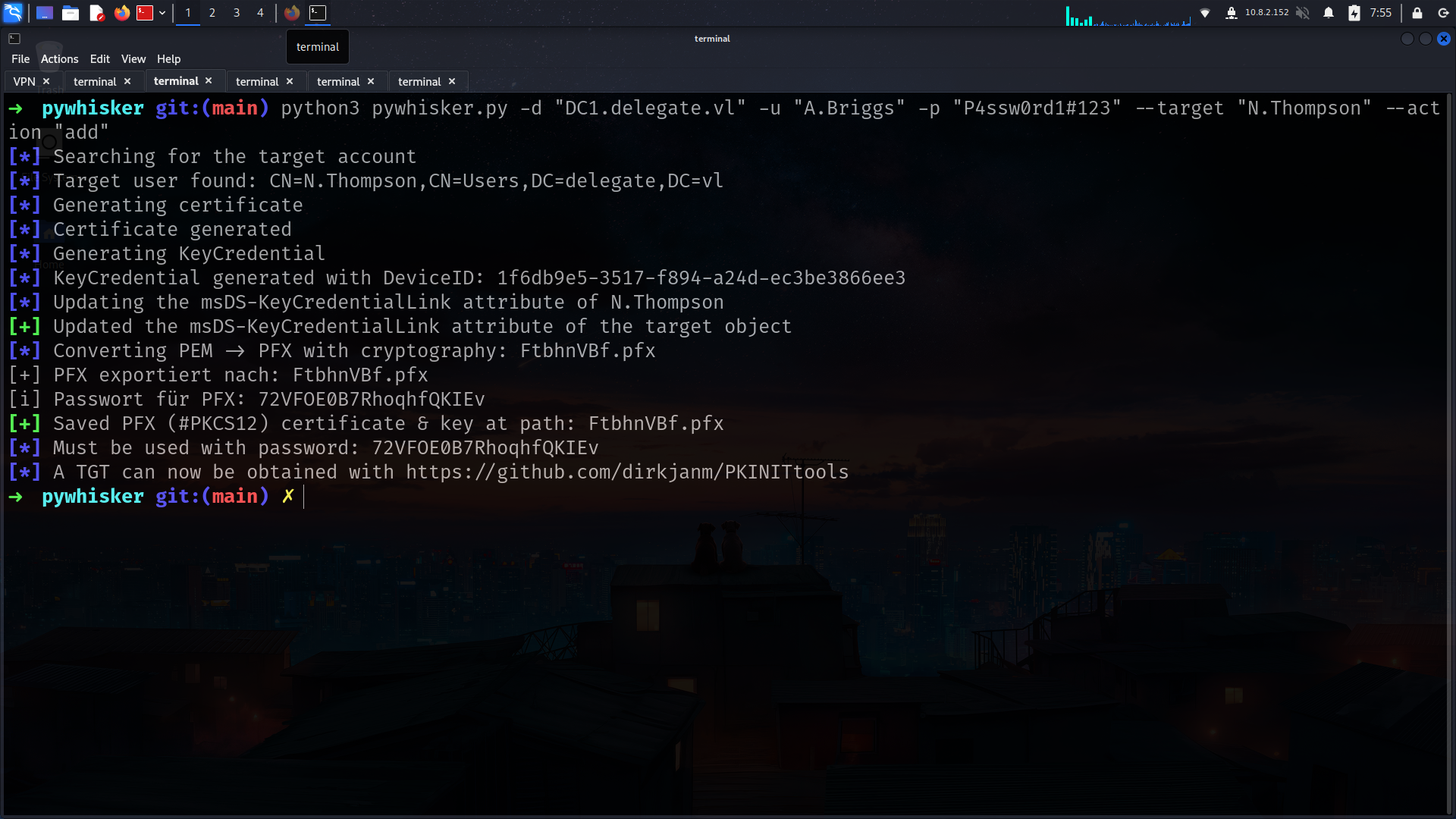Focus the Firefox window in taskbar
Screen dimensions: 1456x819
coord(292,13)
